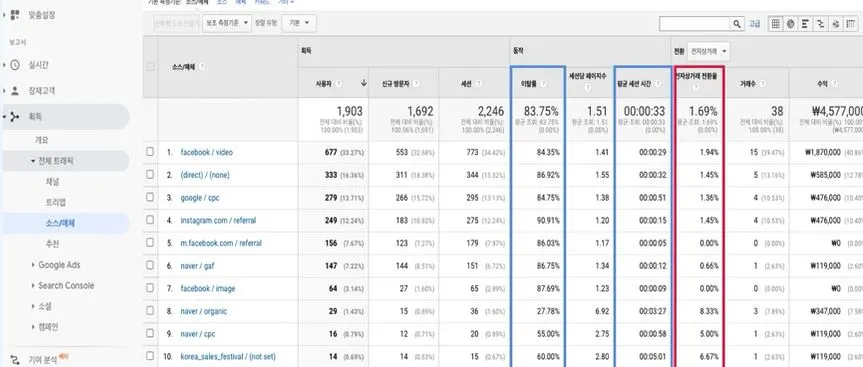Expand the 소셜 submenu

coord(33,306)
